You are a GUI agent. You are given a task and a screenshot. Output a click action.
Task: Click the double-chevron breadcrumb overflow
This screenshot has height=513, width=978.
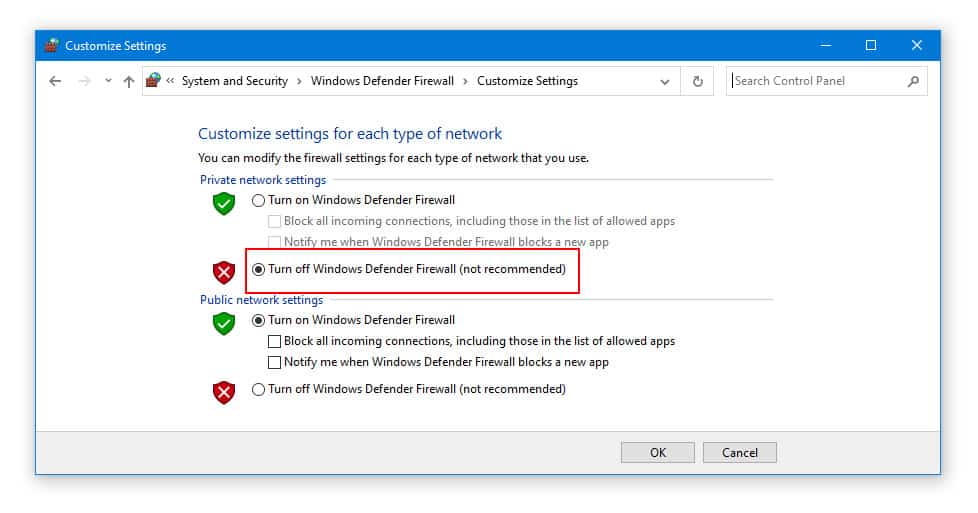pyautogui.click(x=170, y=81)
